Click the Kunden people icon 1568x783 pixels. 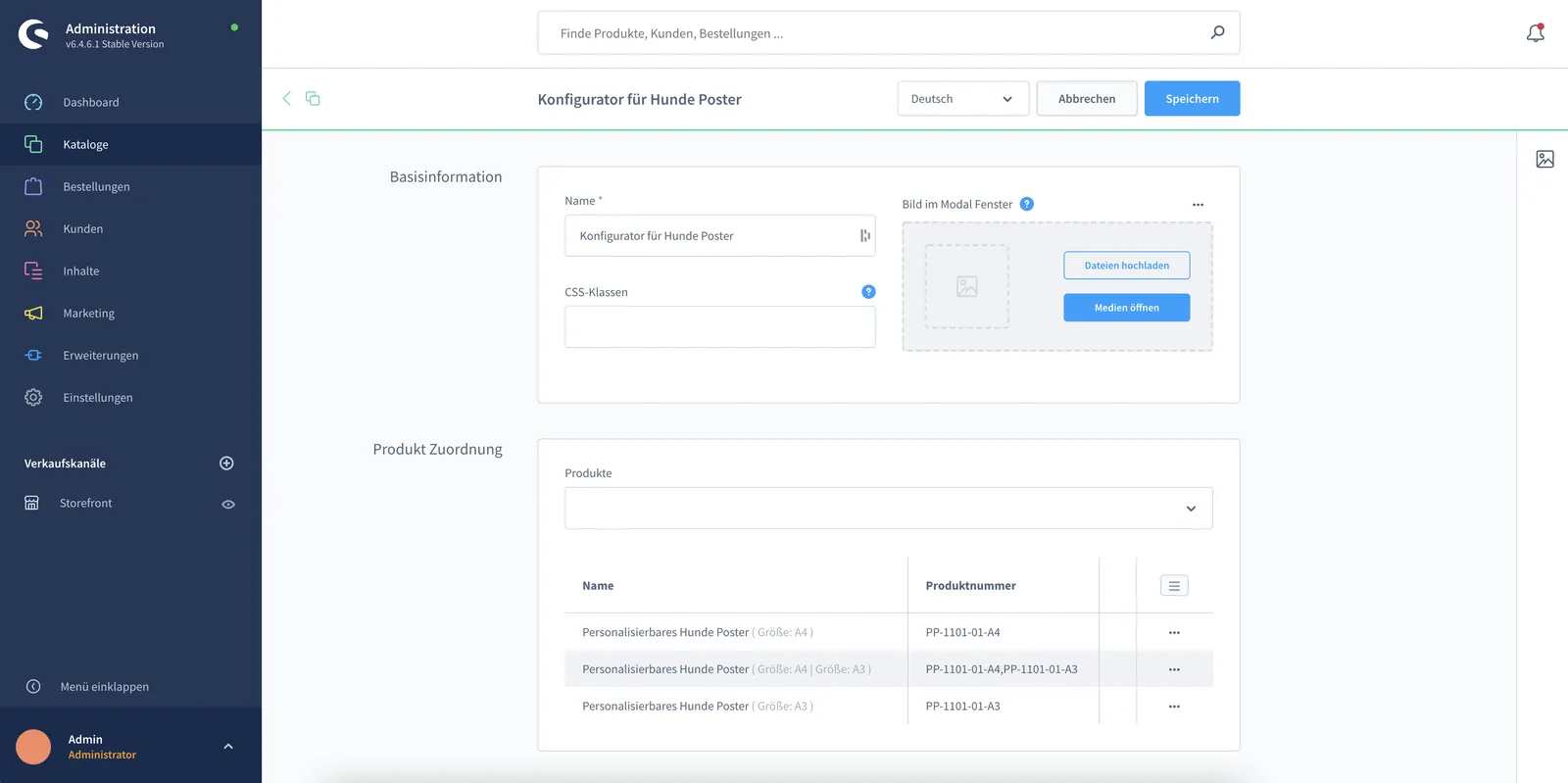[33, 228]
